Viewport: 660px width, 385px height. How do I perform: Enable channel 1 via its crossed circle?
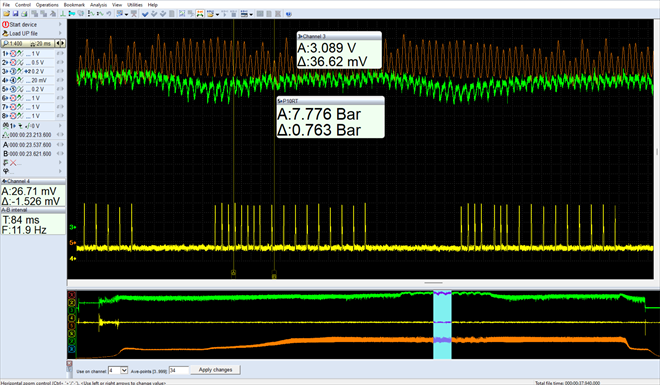(13, 53)
